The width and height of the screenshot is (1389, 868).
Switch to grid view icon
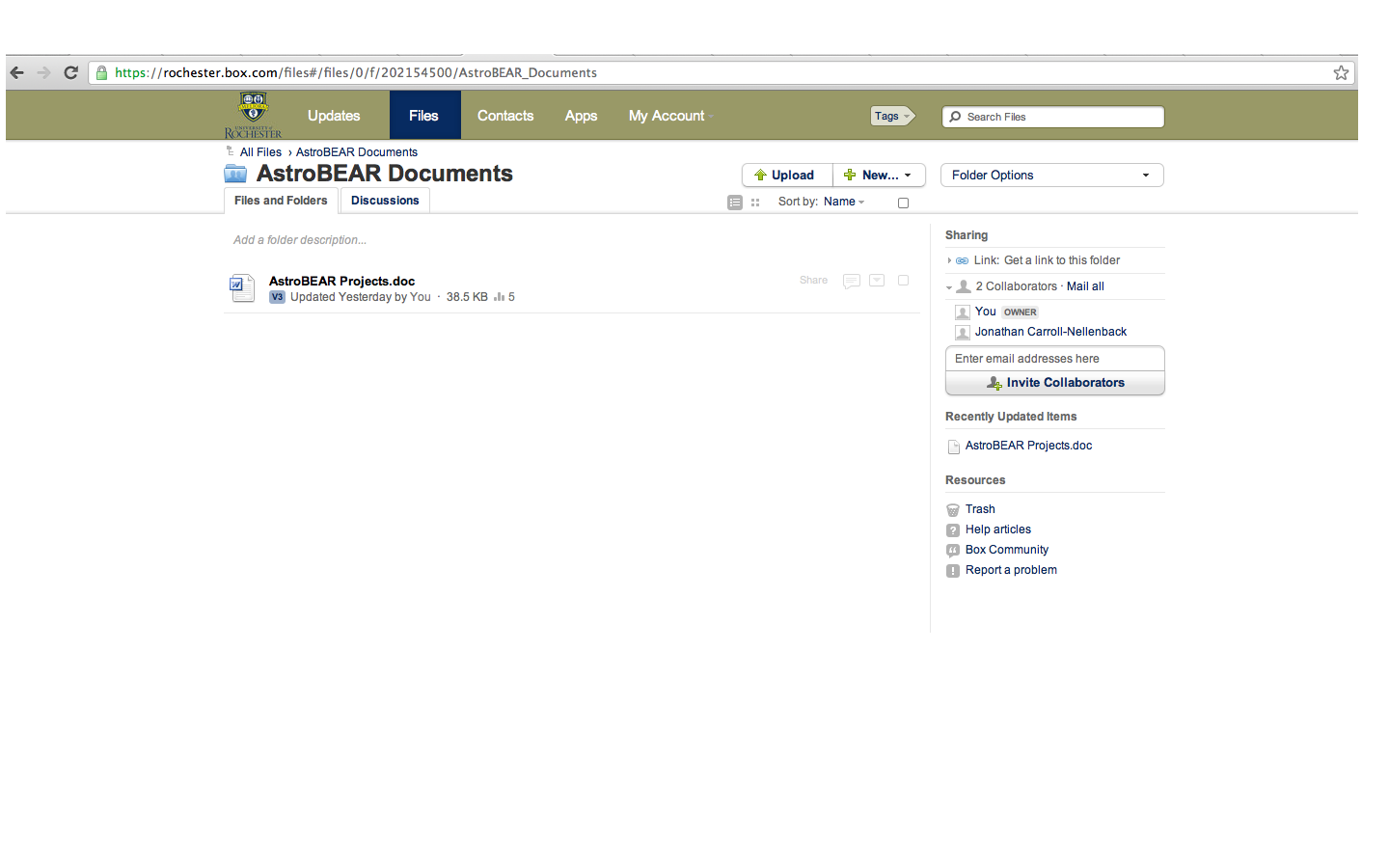[x=755, y=203]
